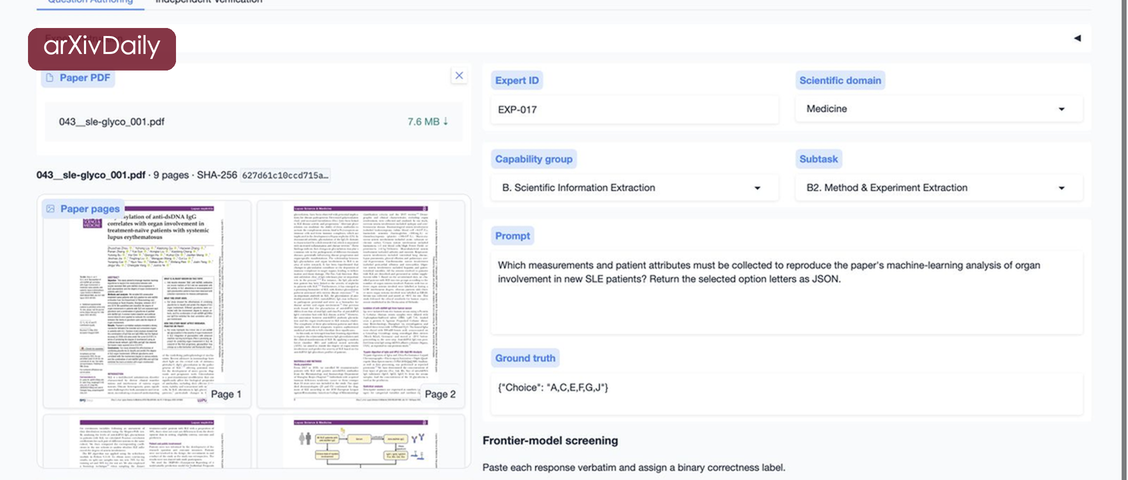1128x480 pixels.
Task: Close the Paper PDF panel with X
Action: pos(459,76)
